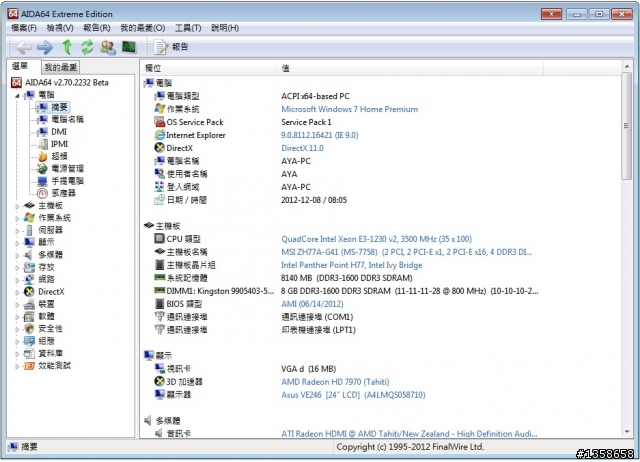Open the 工具(T) menu
Screen dimensions: 640x462
point(188,28)
